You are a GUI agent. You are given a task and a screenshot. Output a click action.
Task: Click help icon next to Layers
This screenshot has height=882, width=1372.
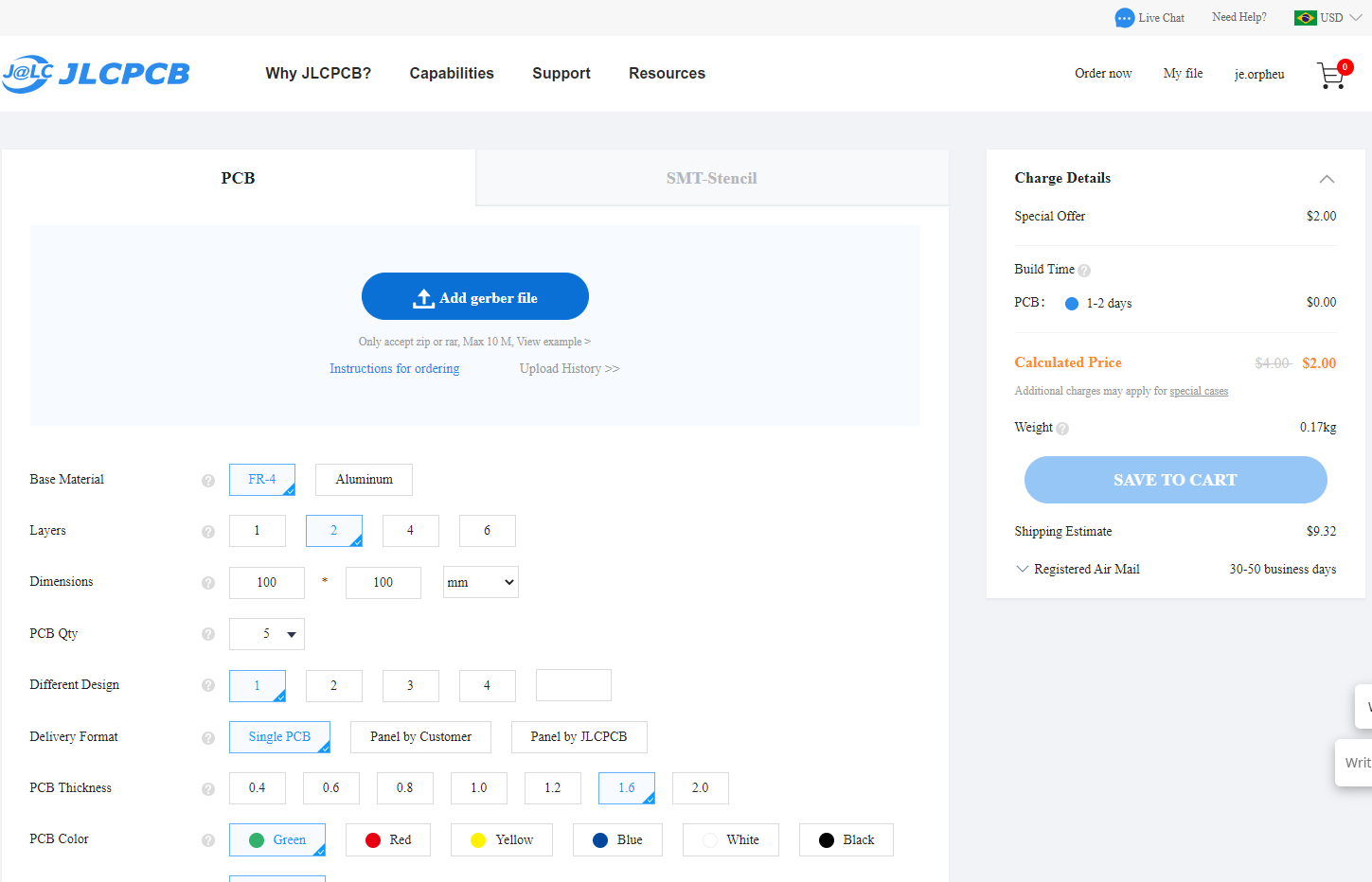pos(208,532)
